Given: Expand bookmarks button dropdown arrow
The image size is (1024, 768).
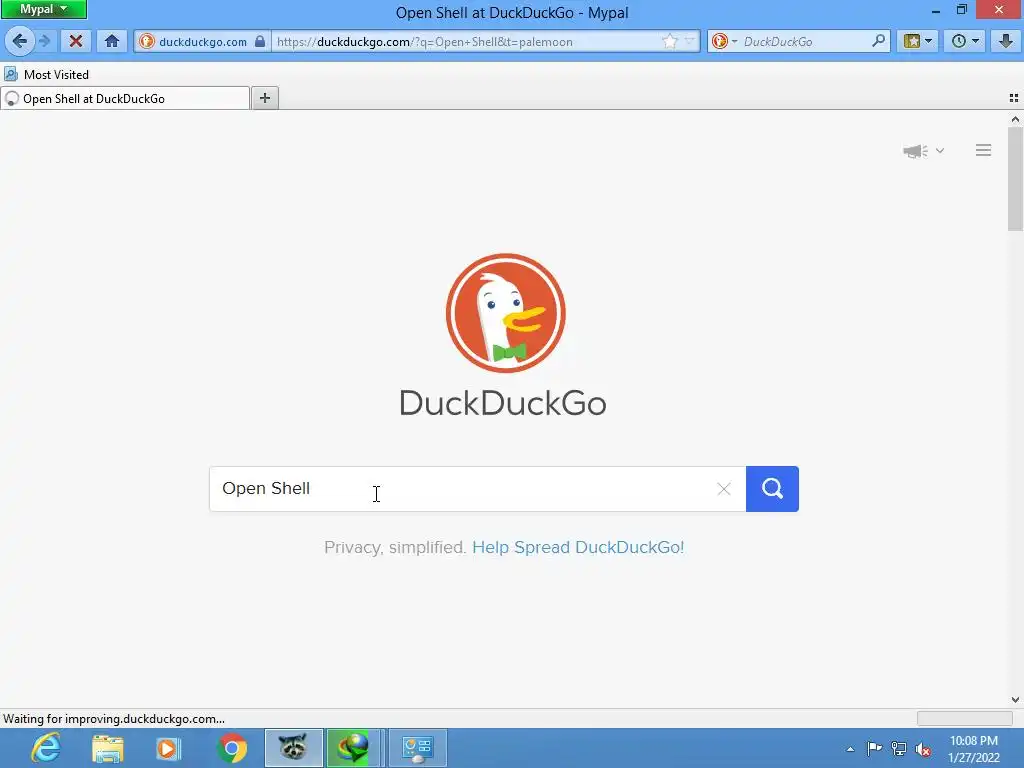Looking at the screenshot, I should 929,41.
